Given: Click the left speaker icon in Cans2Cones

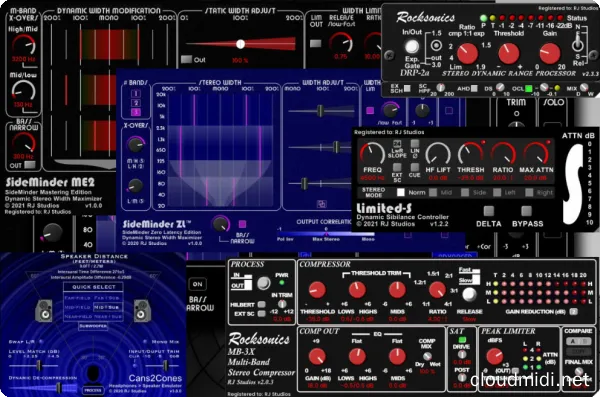Looking at the screenshot, I should click(44, 310).
